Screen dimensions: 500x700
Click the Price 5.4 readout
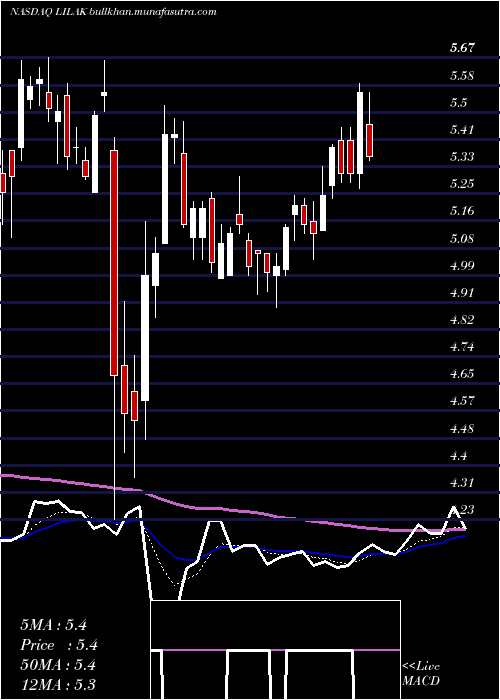click(59, 645)
